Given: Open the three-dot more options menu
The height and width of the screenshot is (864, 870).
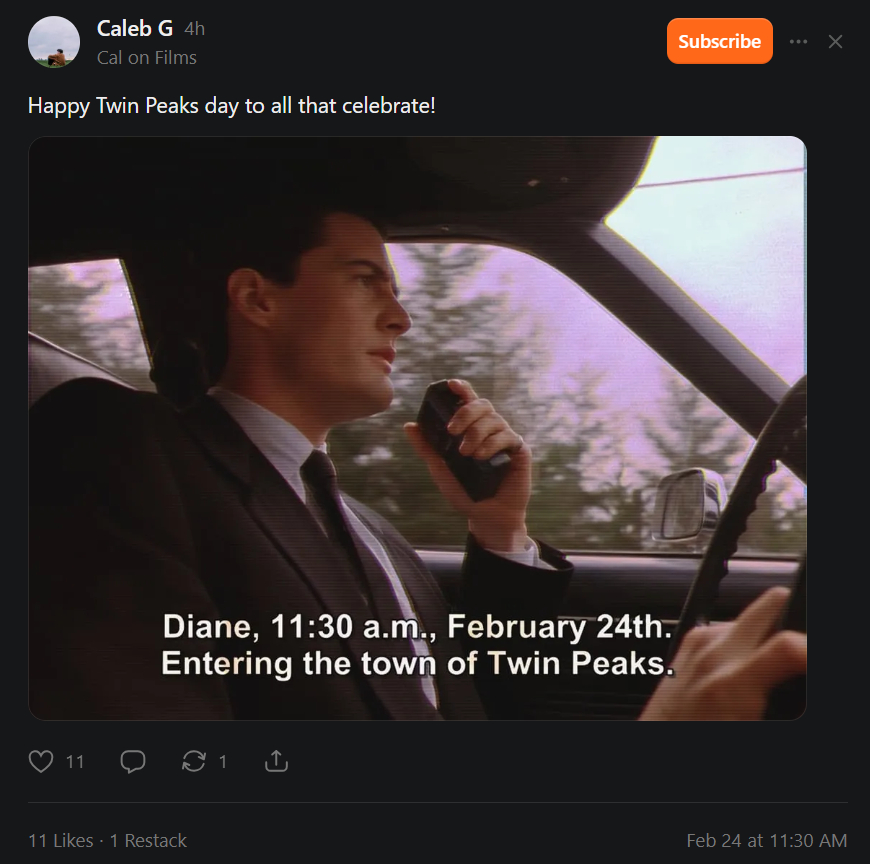Looking at the screenshot, I should [798, 42].
